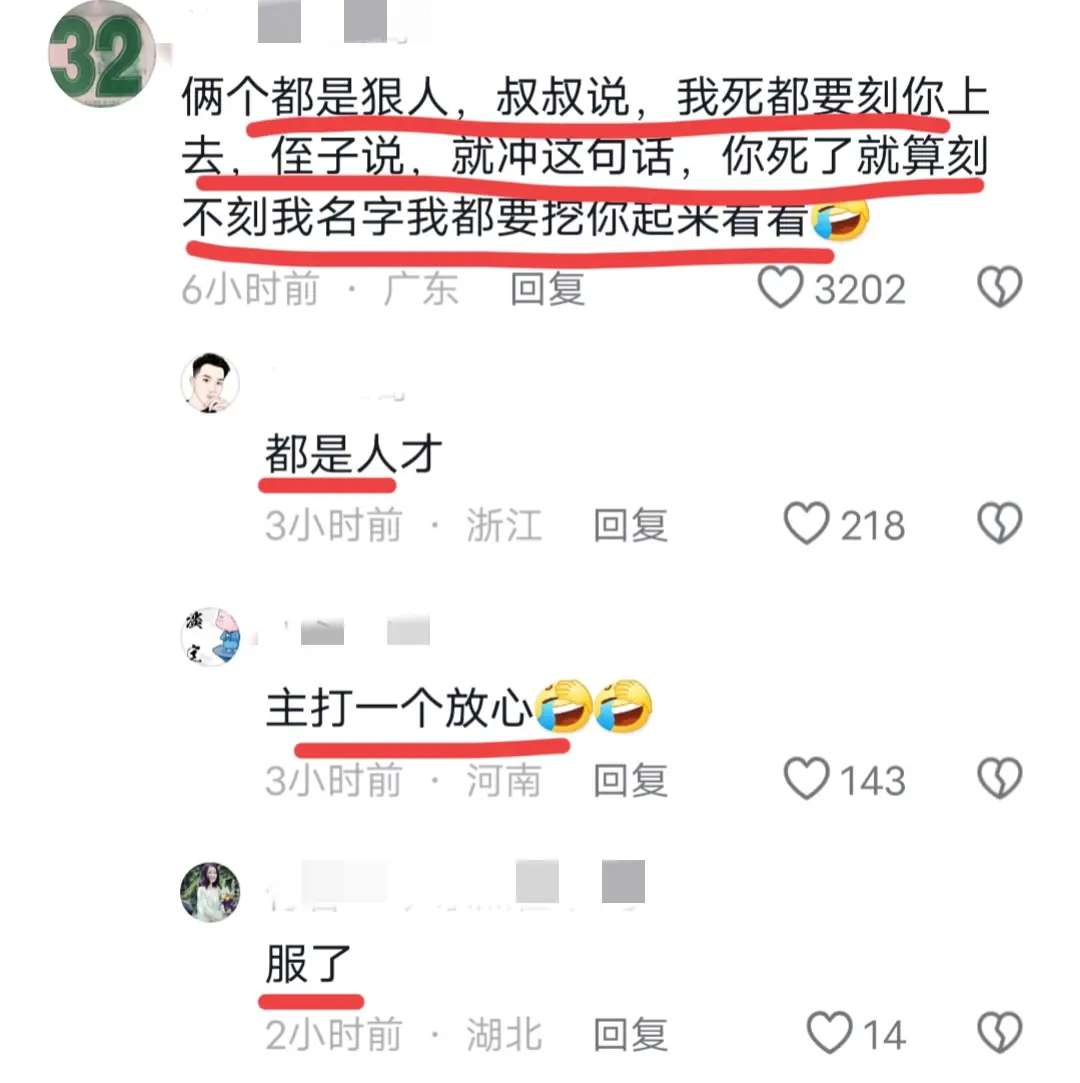Tap the long comment starting 俩个都是狠人
The image size is (1080, 1083).
point(586,157)
